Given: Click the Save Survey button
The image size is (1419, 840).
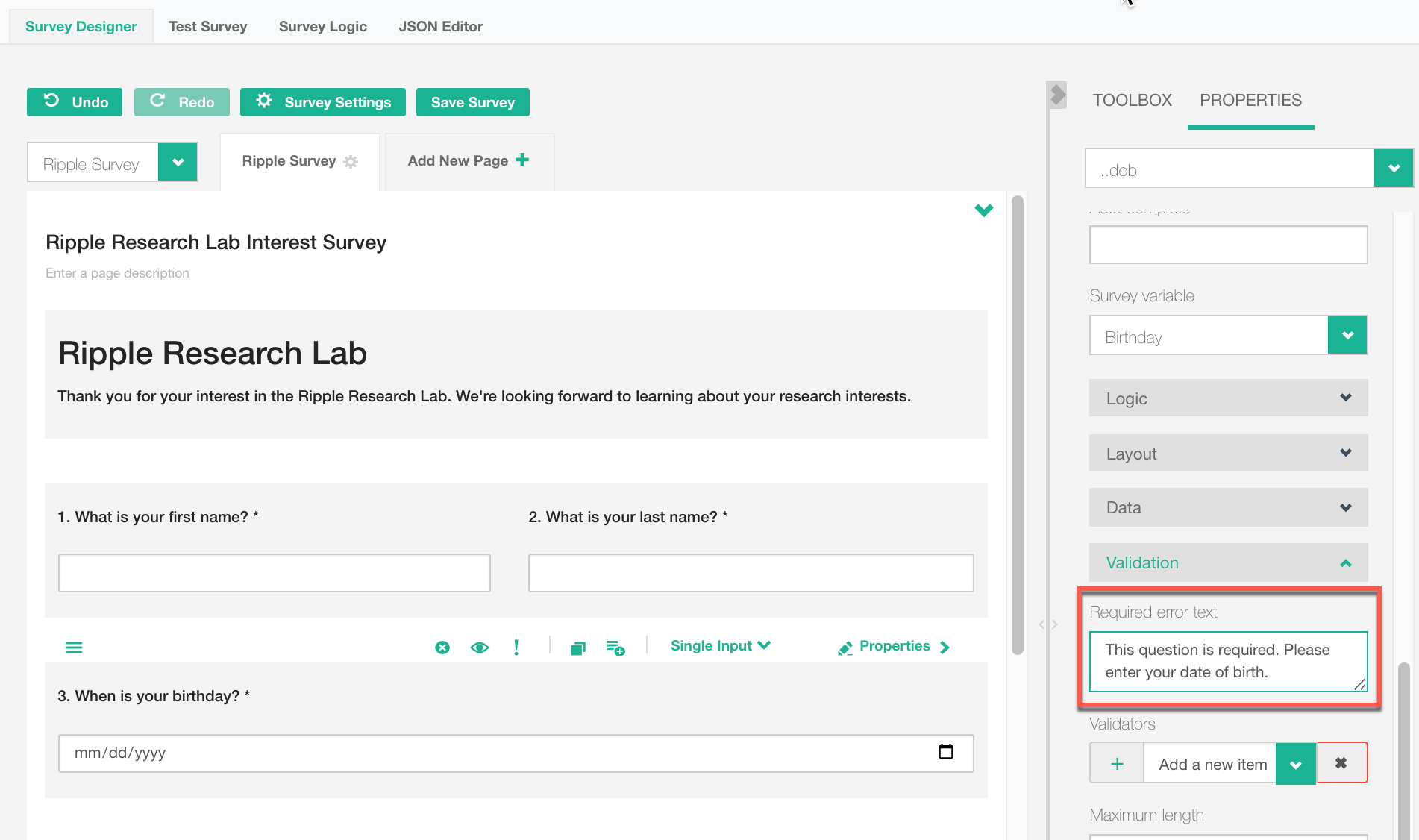Looking at the screenshot, I should pos(472,102).
